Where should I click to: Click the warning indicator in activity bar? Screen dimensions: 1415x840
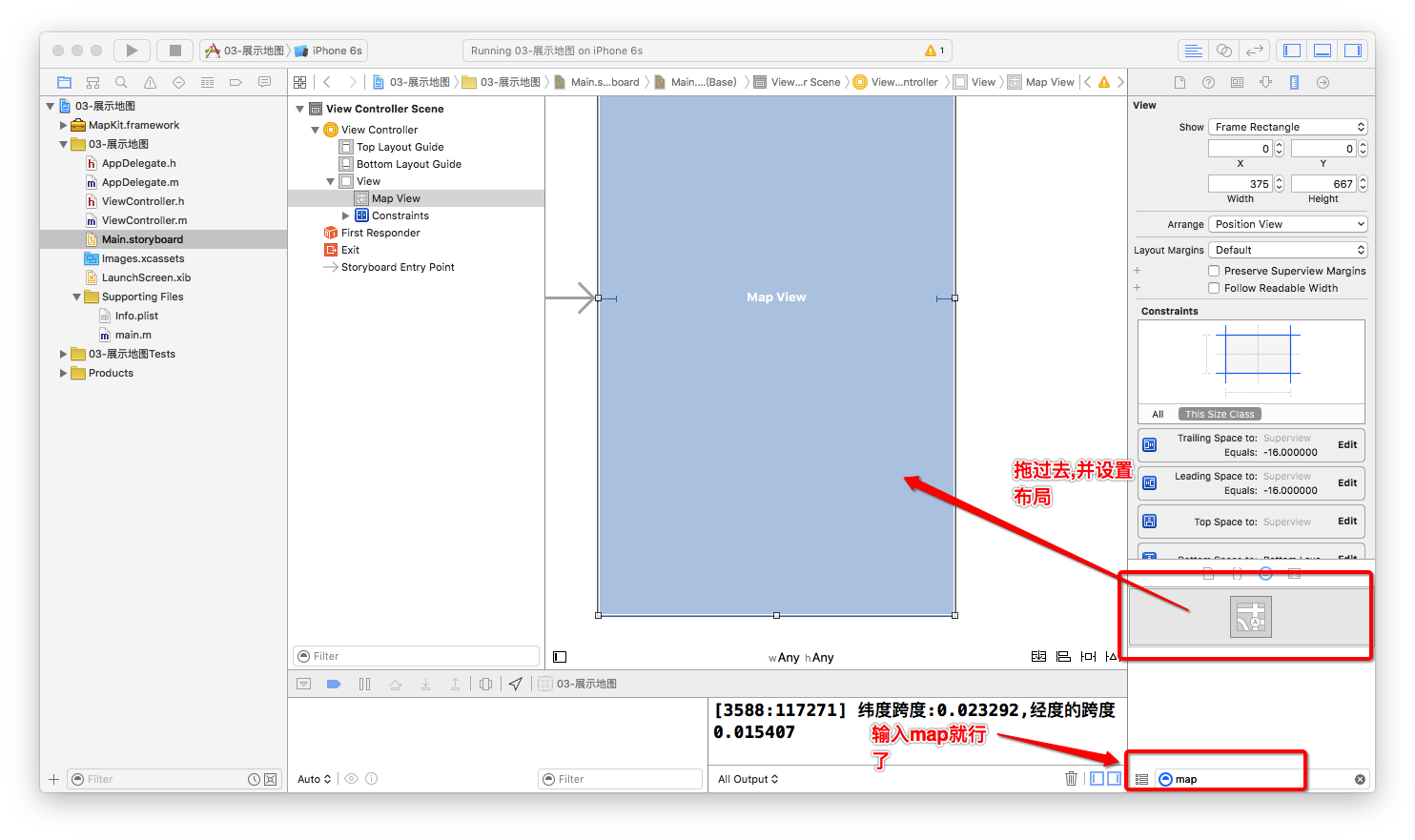coord(934,51)
